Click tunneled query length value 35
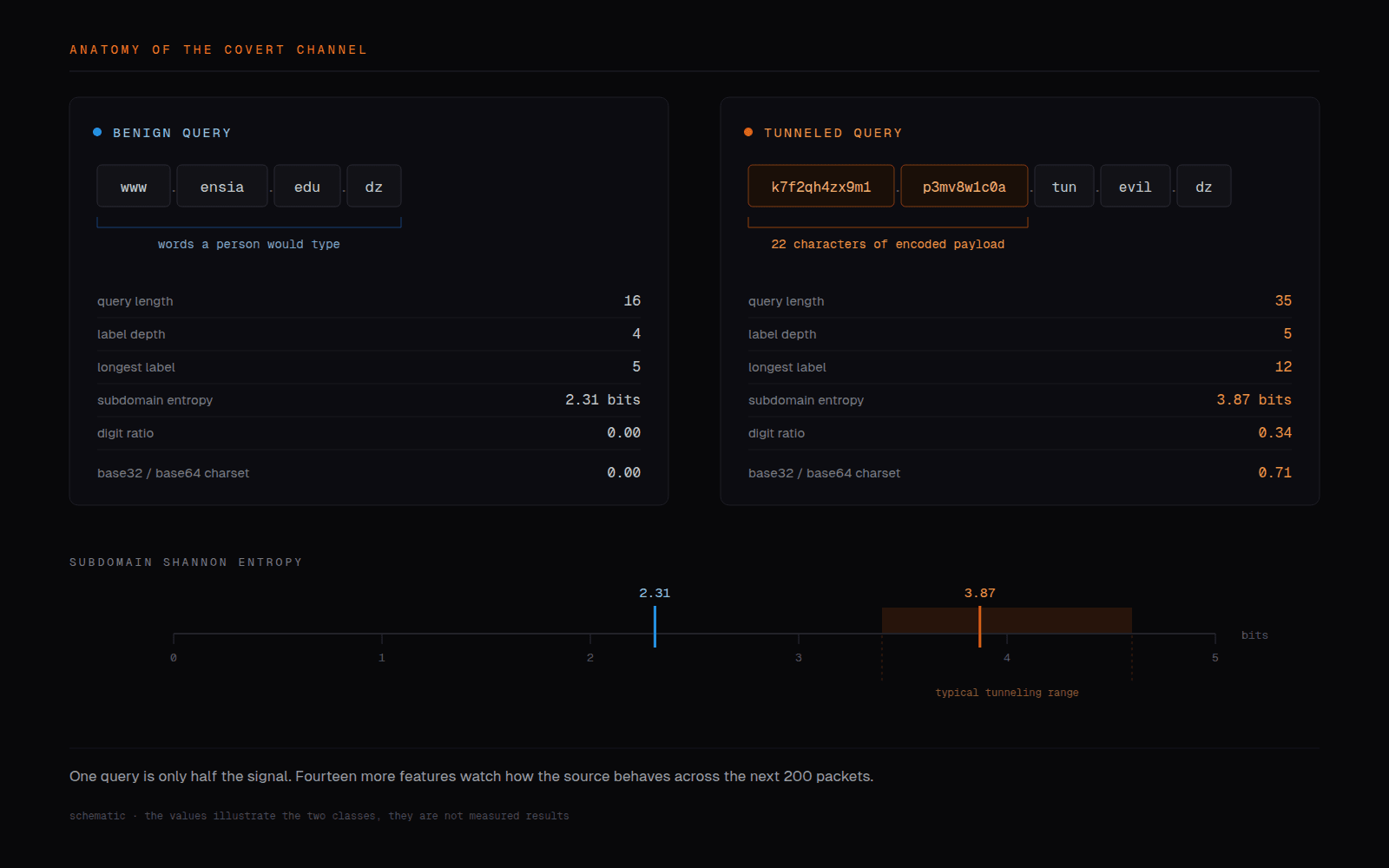The width and height of the screenshot is (1389, 868). tap(1283, 300)
